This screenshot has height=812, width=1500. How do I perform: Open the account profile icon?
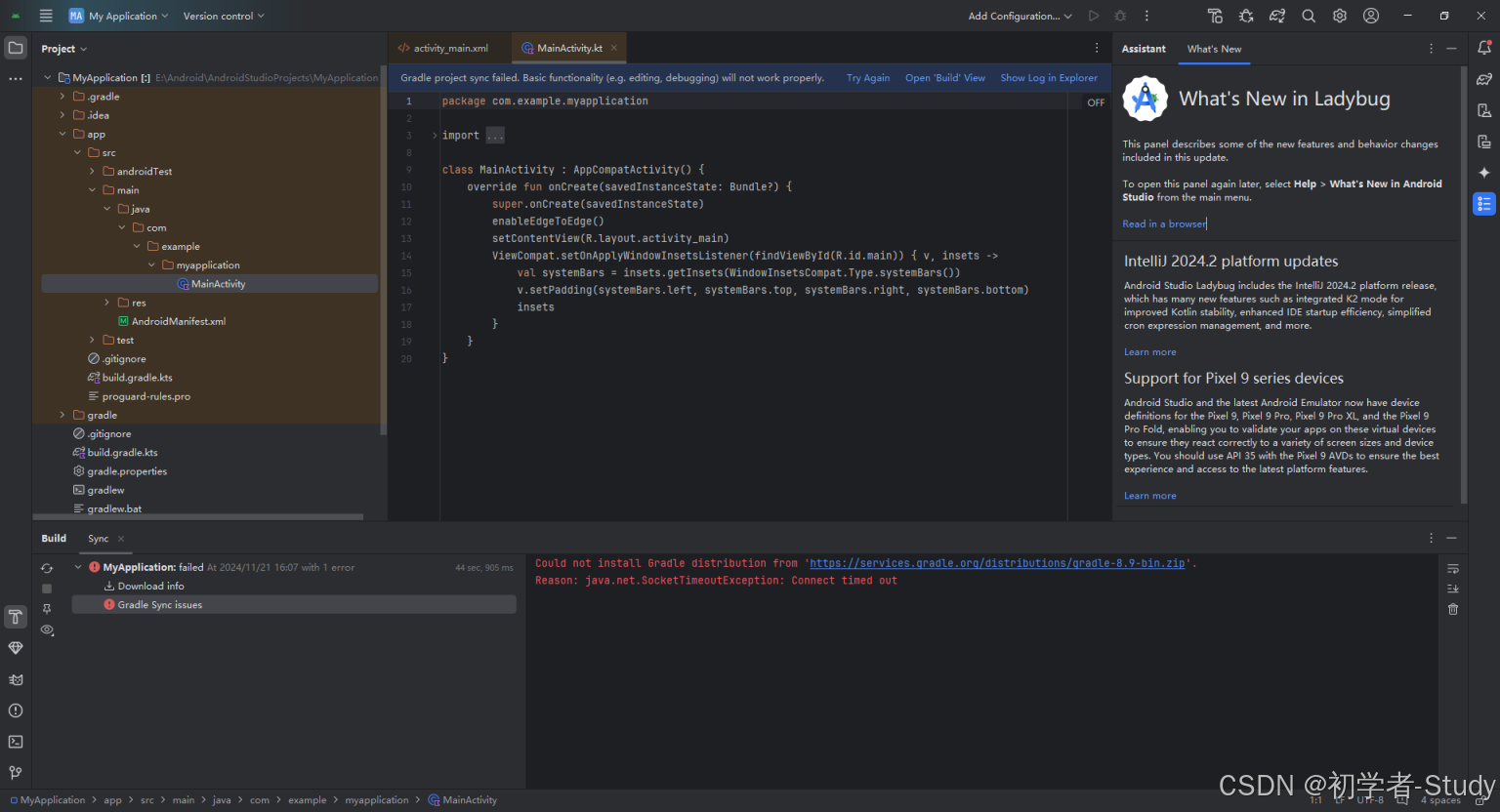[x=1371, y=16]
